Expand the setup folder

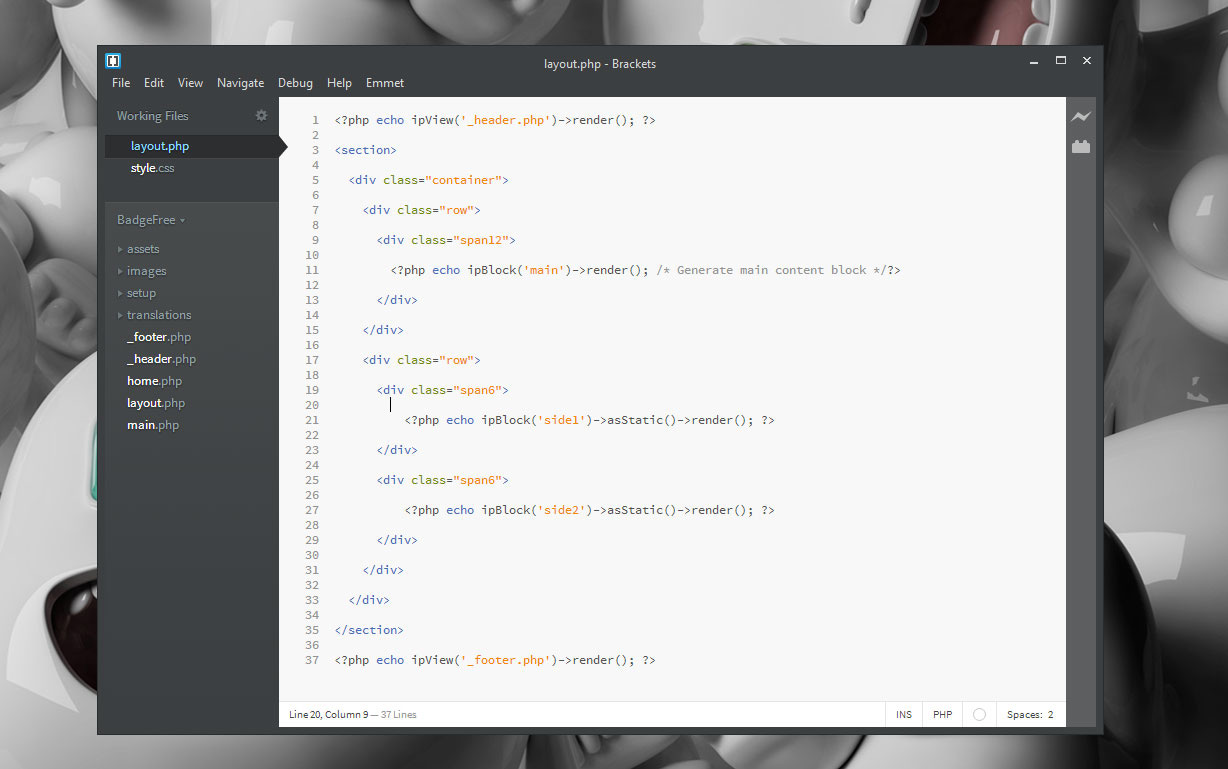click(x=141, y=293)
